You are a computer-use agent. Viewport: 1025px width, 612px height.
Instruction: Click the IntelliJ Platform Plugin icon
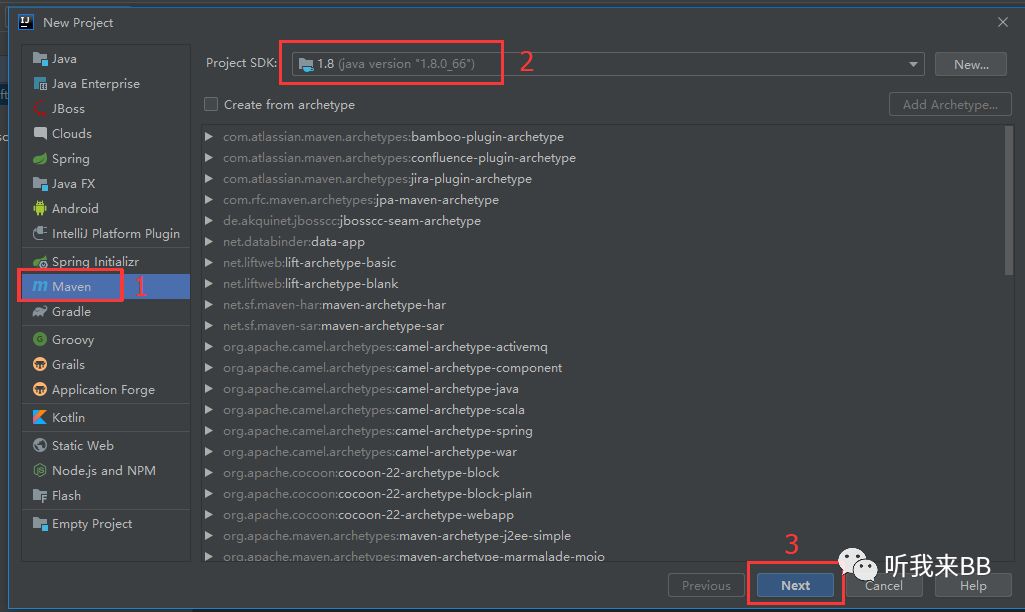(x=40, y=233)
